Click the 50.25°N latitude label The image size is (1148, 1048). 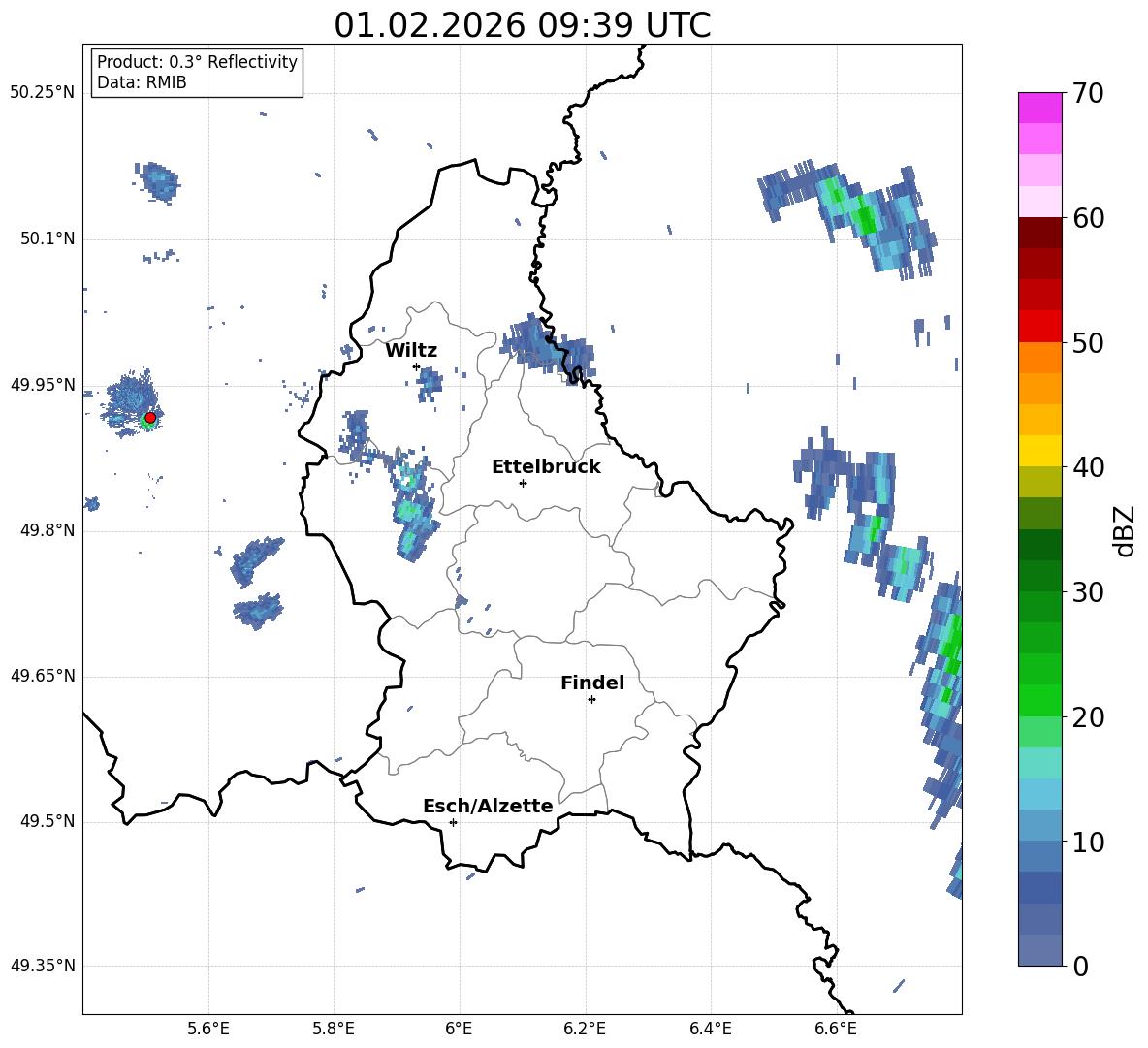tap(43, 93)
